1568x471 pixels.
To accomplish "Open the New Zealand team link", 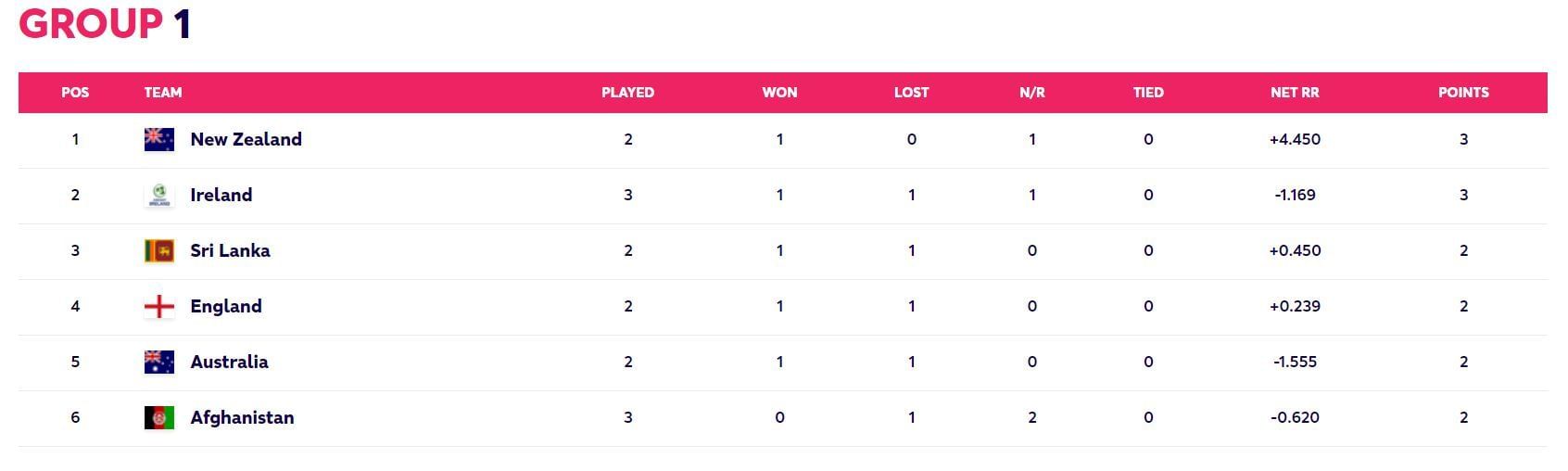I will pyautogui.click(x=246, y=139).
